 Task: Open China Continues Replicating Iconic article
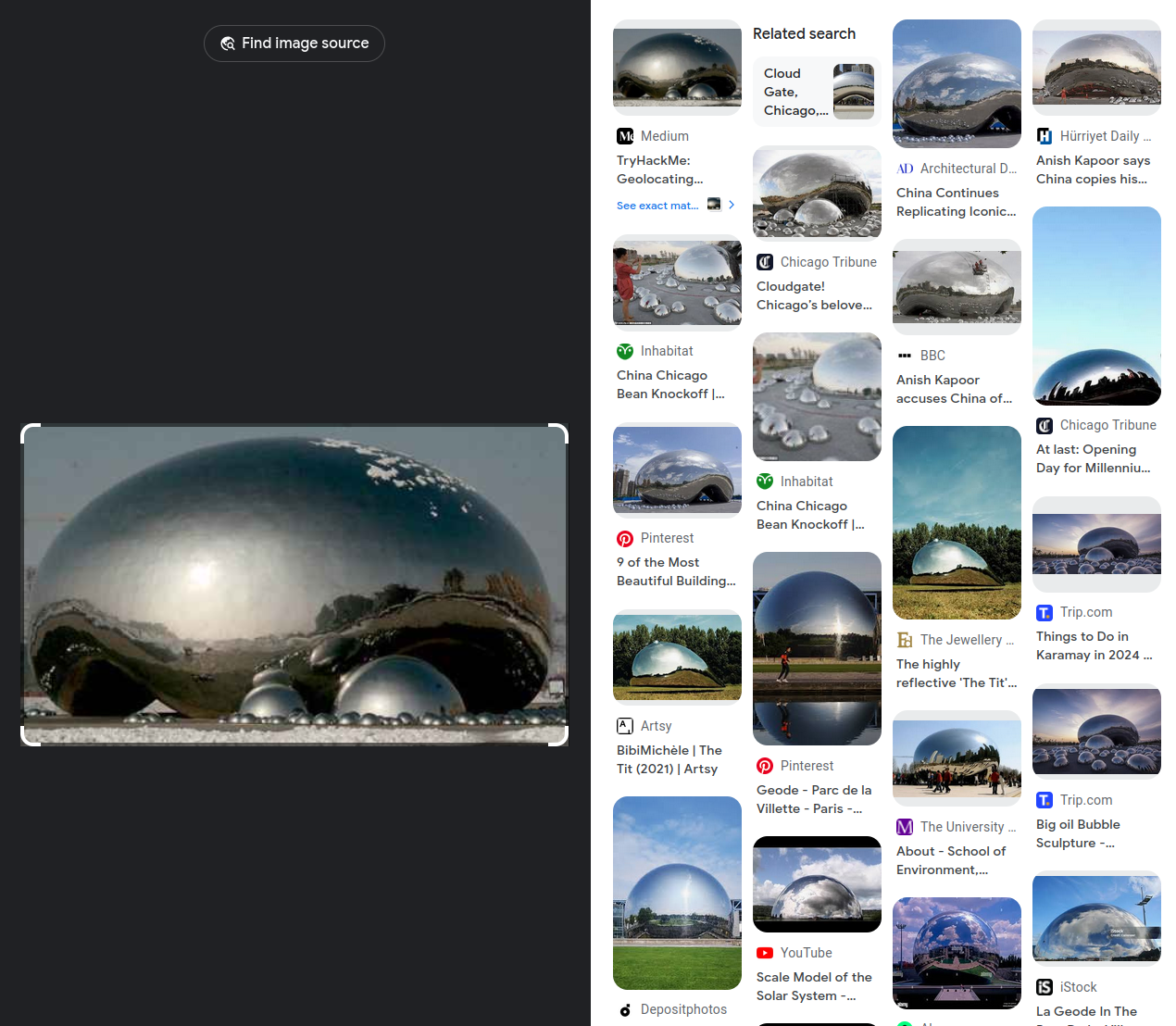click(956, 202)
